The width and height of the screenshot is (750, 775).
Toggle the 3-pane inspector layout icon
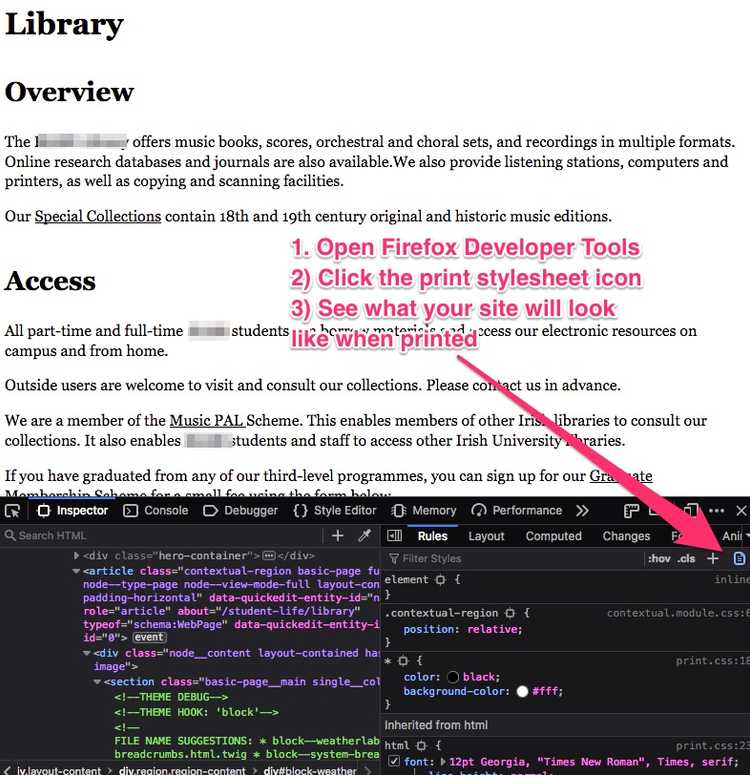(x=395, y=536)
